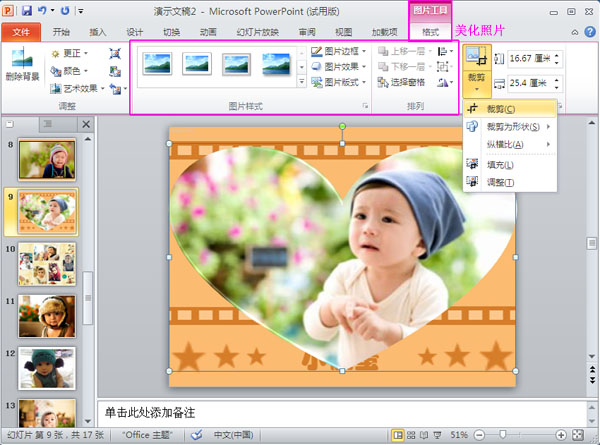The width and height of the screenshot is (600, 445).
Task: Switch to the Home (开始) tab
Action: pyautogui.click(x=61, y=32)
